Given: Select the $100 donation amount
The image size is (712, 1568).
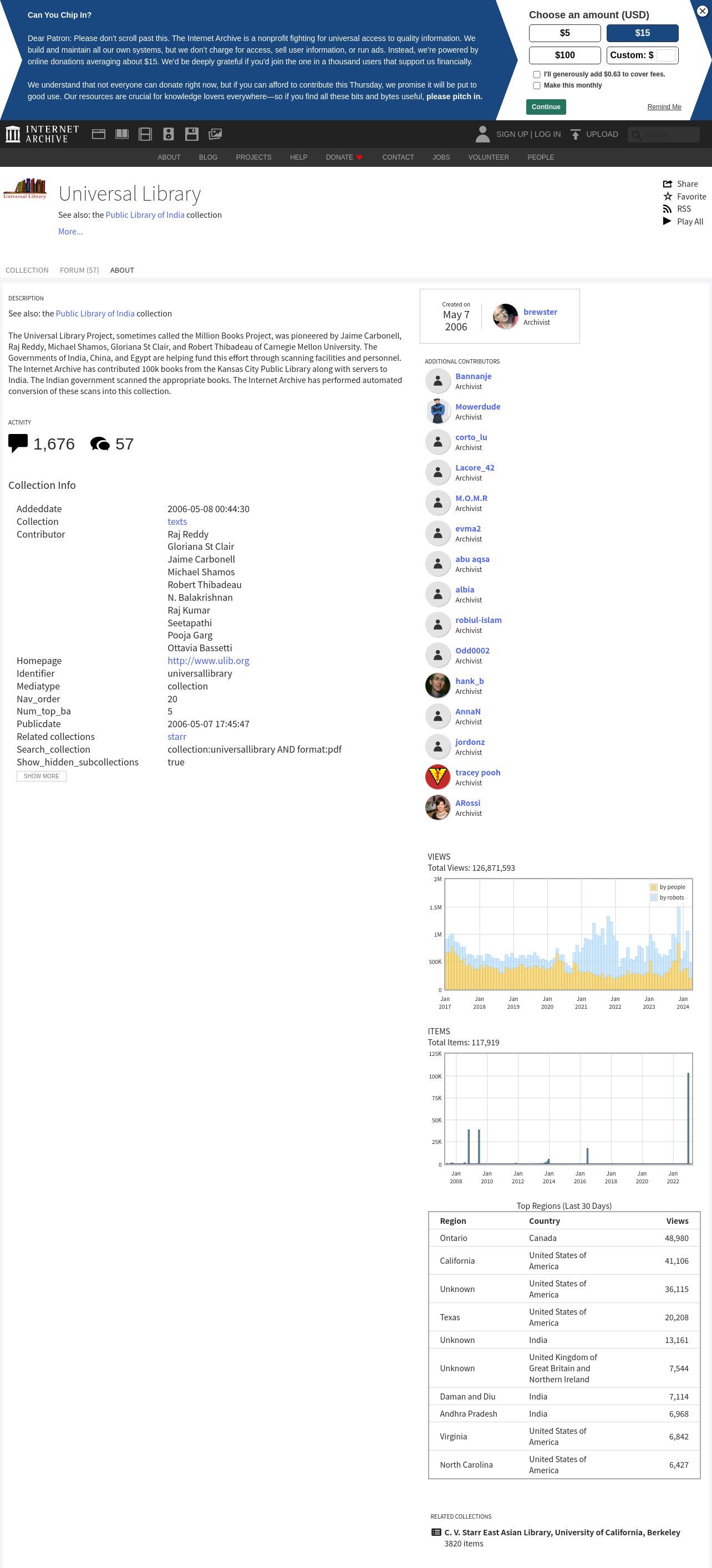Looking at the screenshot, I should (x=564, y=55).
